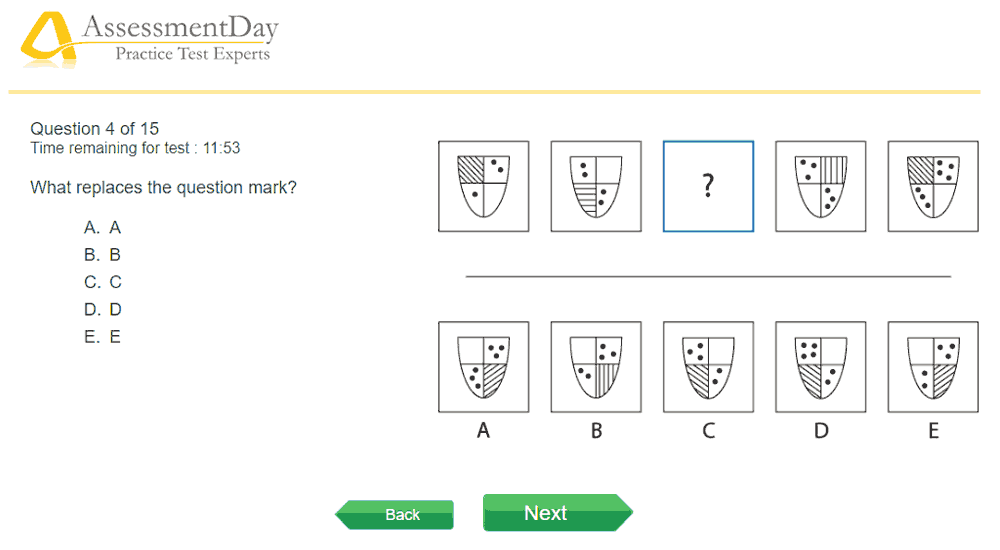This screenshot has height=550, width=1000.
Task: Select answer shield image labeled B
Action: pos(596,367)
